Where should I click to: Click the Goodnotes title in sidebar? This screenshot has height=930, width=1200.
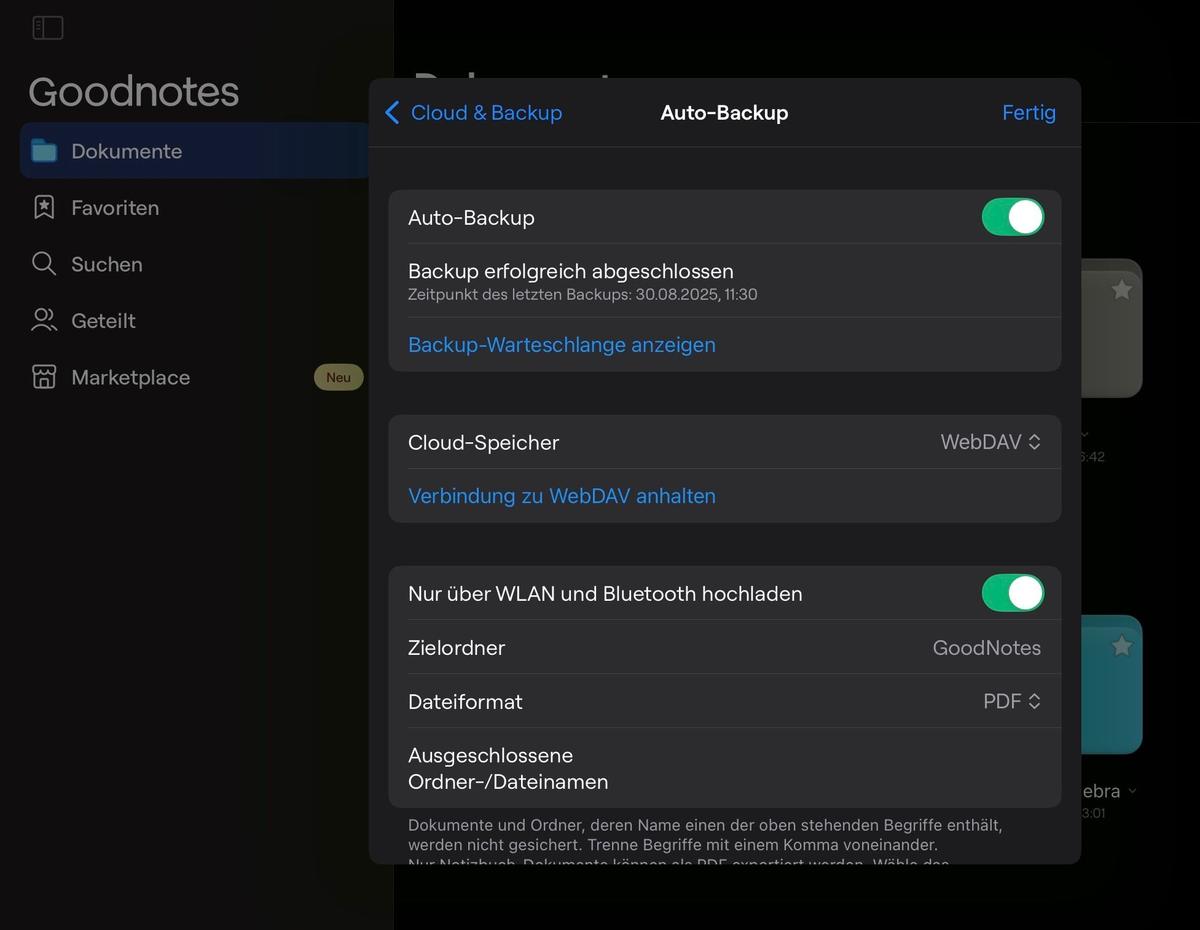click(x=134, y=92)
